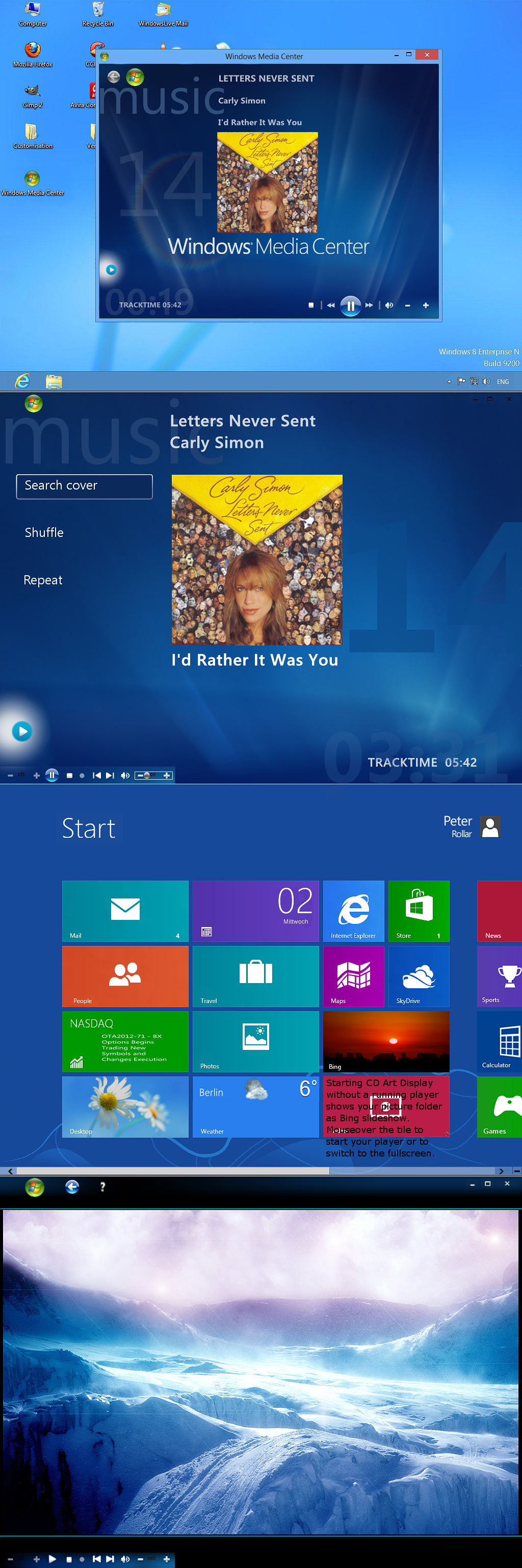Mute sound in windowed Media Center

pyautogui.click(x=389, y=305)
